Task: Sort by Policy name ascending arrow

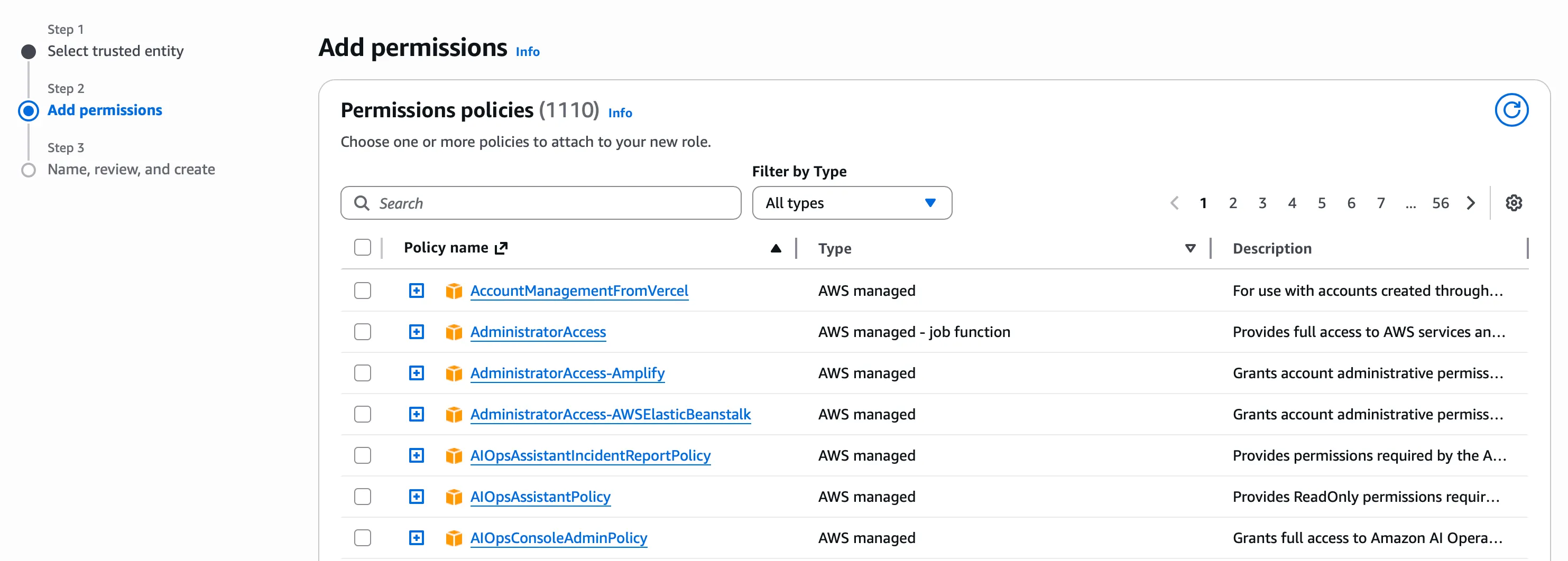Action: click(775, 248)
